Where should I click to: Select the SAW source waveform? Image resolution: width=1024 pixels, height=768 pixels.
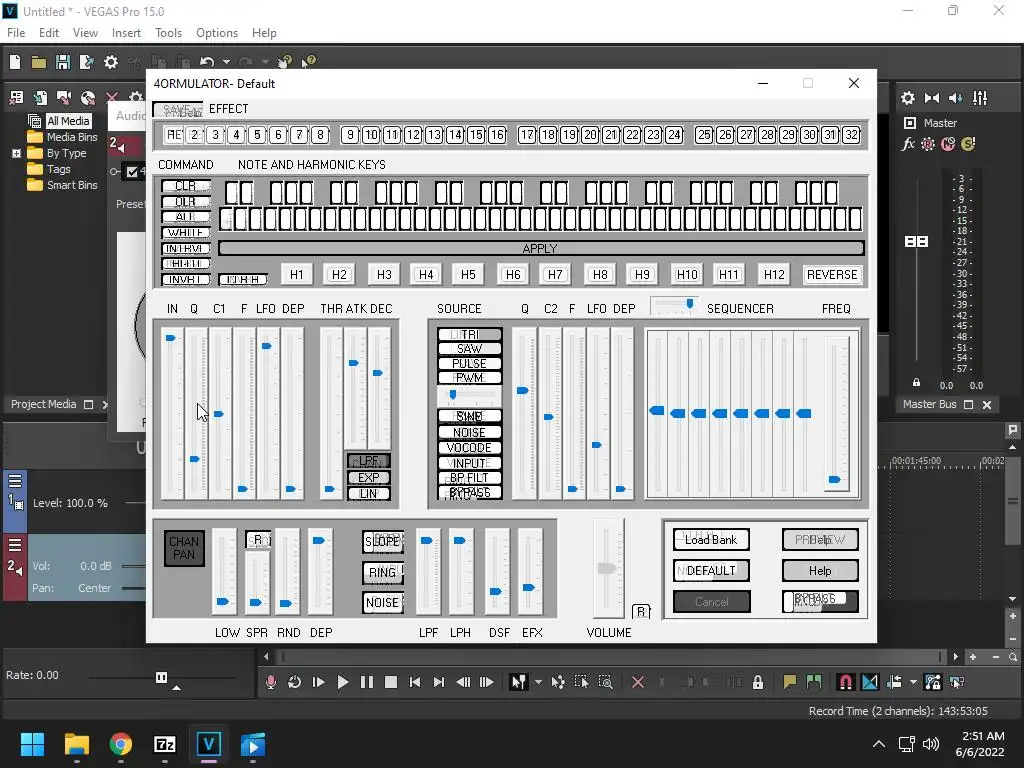[x=470, y=349]
